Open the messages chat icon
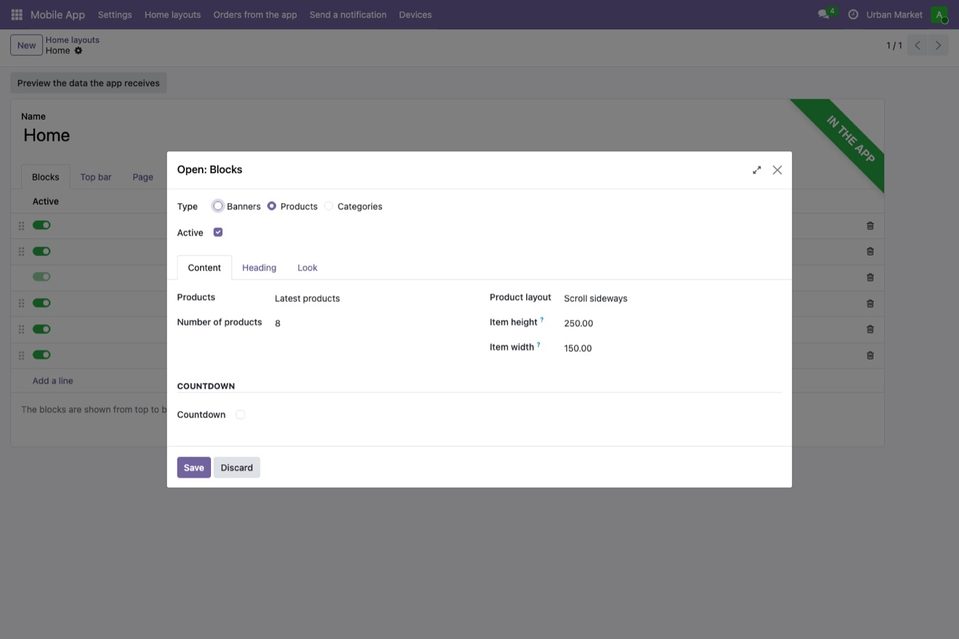 tap(824, 14)
